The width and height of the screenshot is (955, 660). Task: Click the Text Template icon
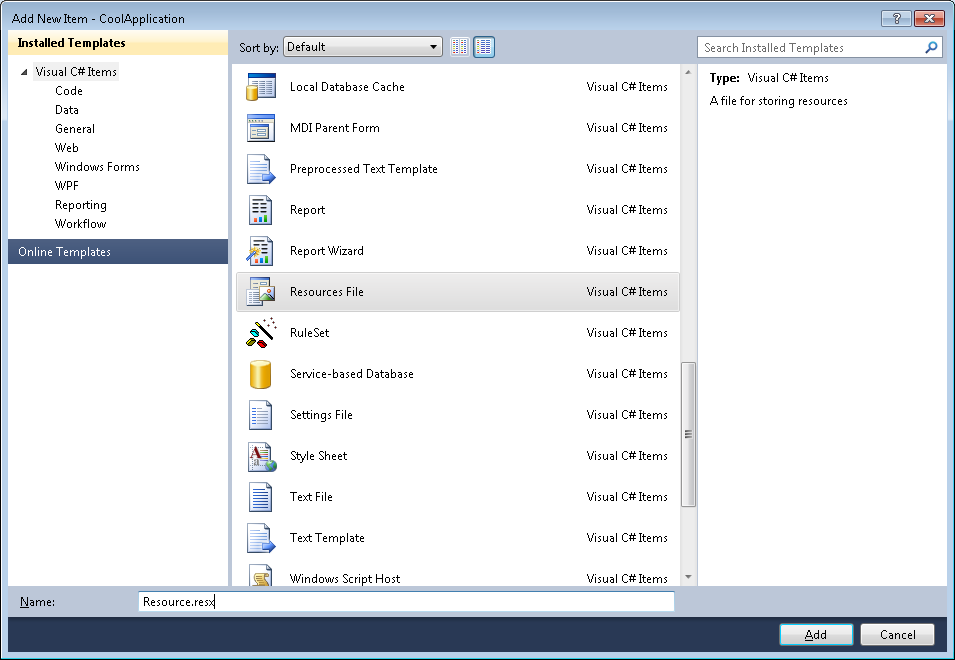[x=261, y=538]
